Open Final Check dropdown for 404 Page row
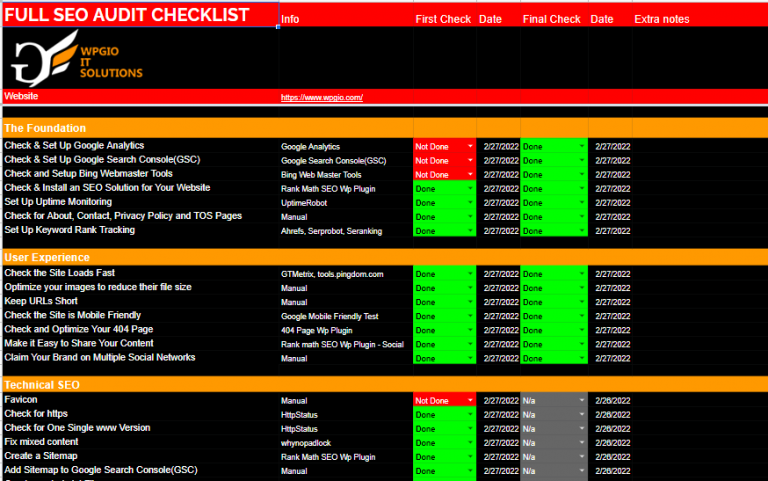Screen dimensions: 768x481 pyautogui.click(x=582, y=331)
